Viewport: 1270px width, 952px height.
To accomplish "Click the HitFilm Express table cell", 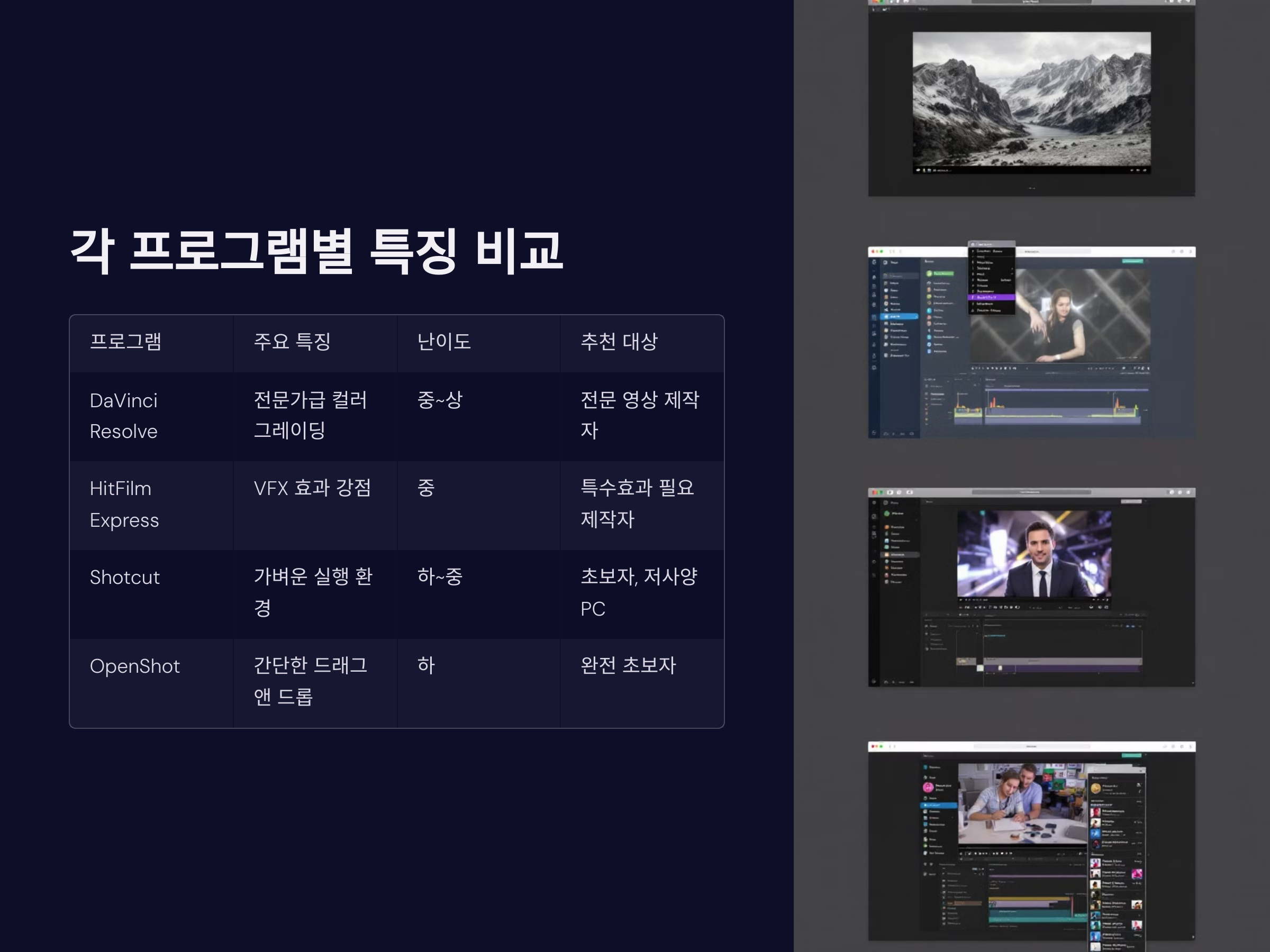I will point(124,505).
